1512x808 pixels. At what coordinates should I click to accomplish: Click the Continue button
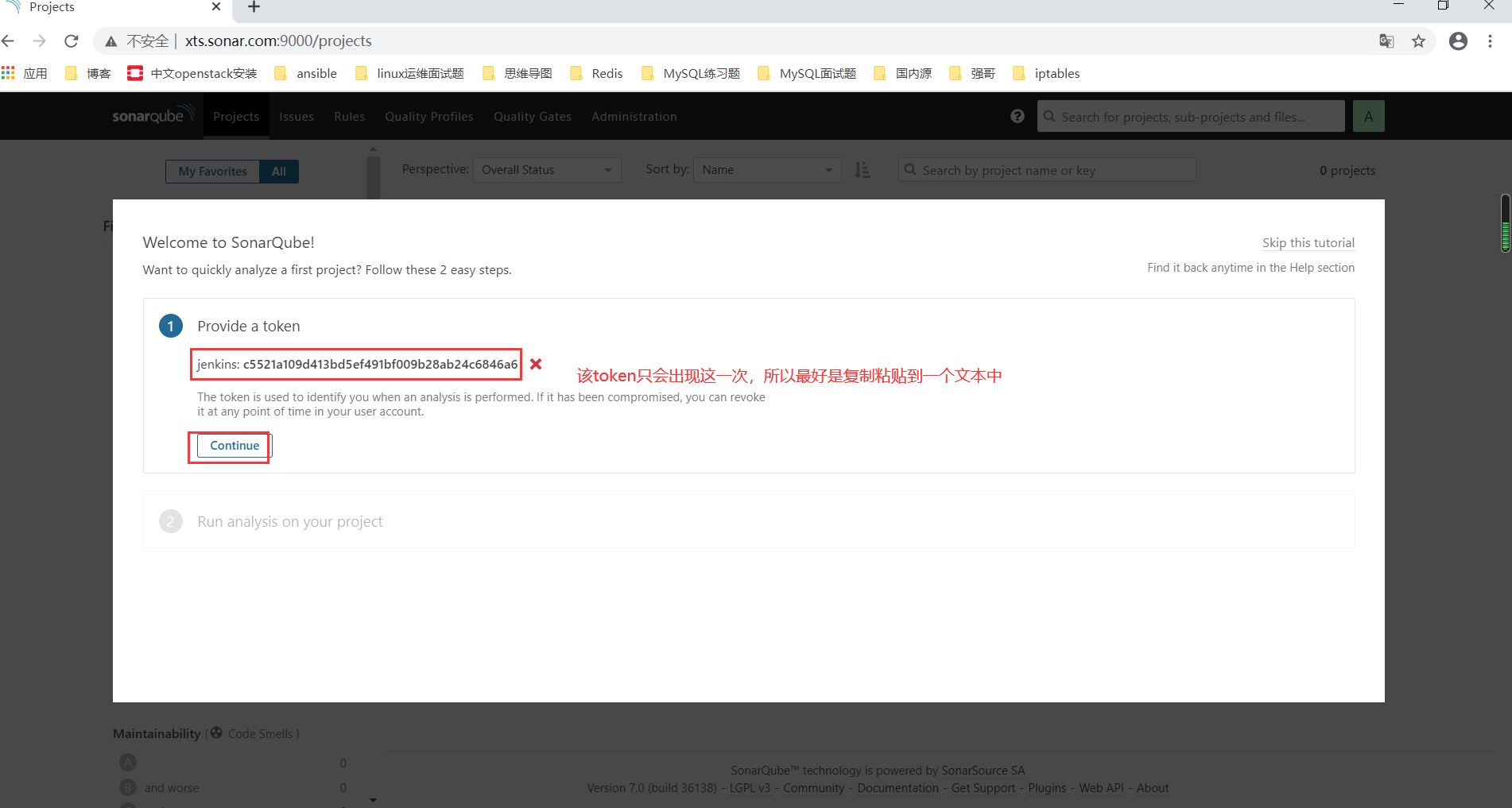(x=235, y=446)
